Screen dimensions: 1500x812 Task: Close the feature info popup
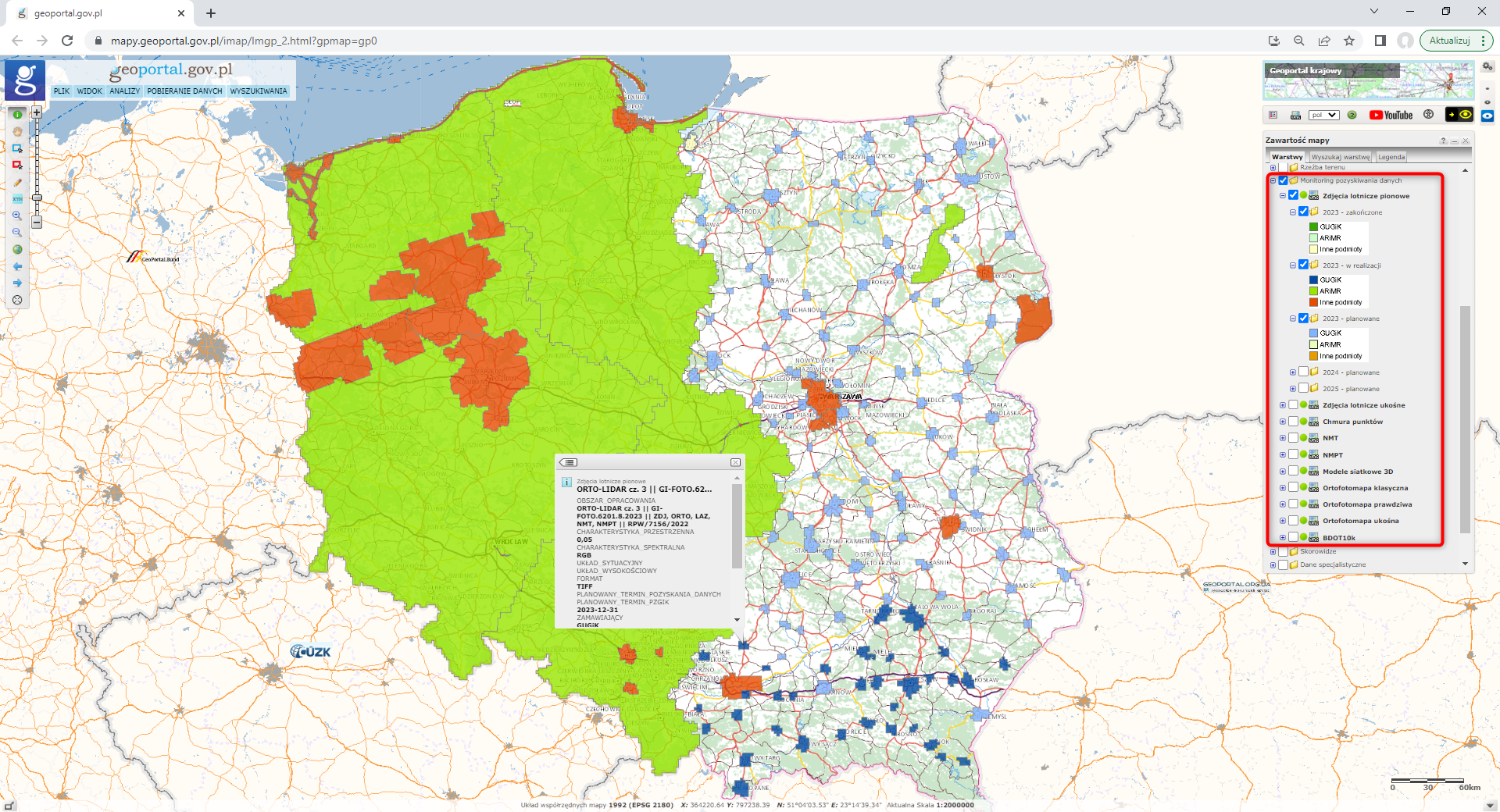pyautogui.click(x=735, y=462)
